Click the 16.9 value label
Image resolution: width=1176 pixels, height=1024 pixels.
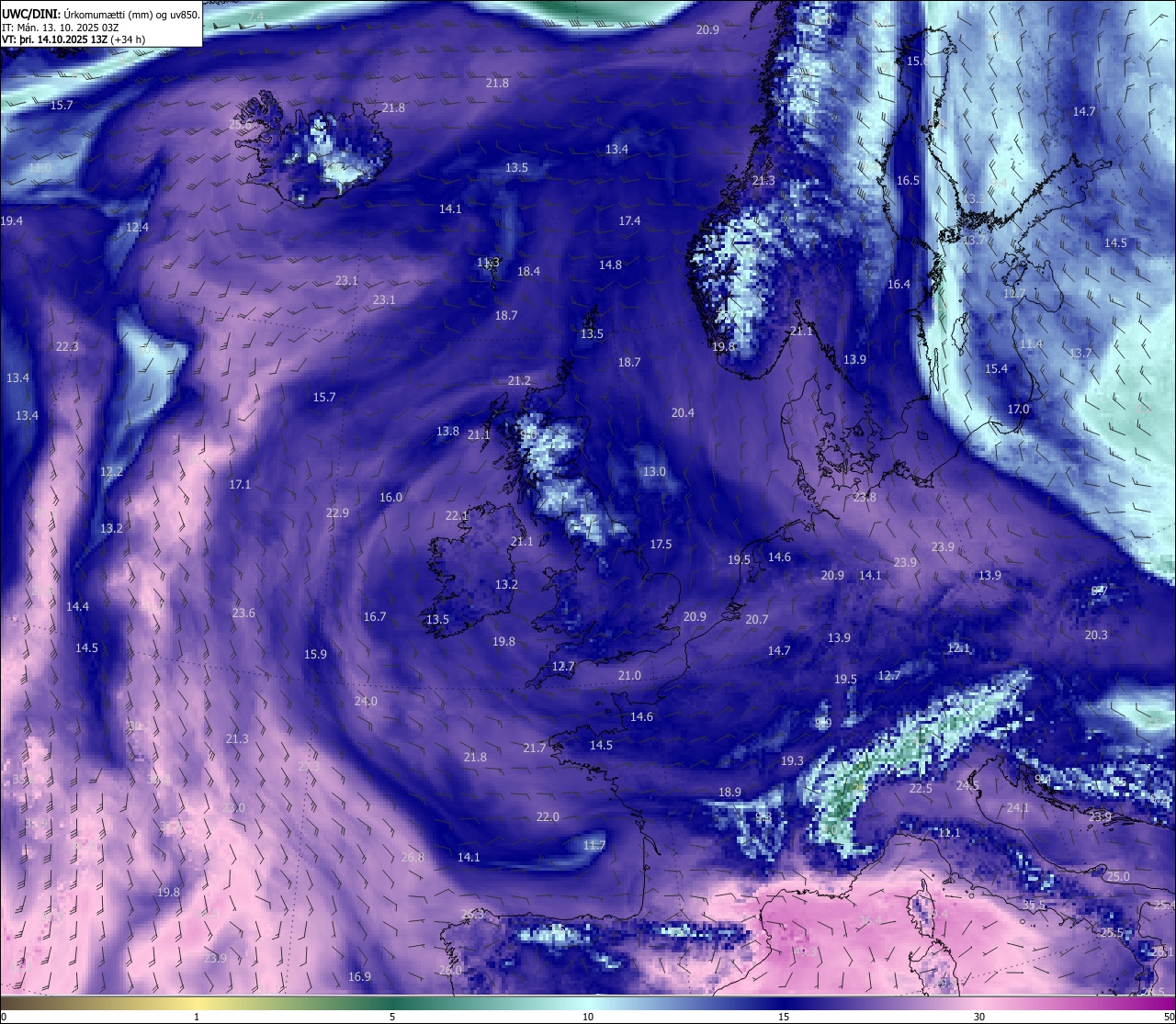359,977
